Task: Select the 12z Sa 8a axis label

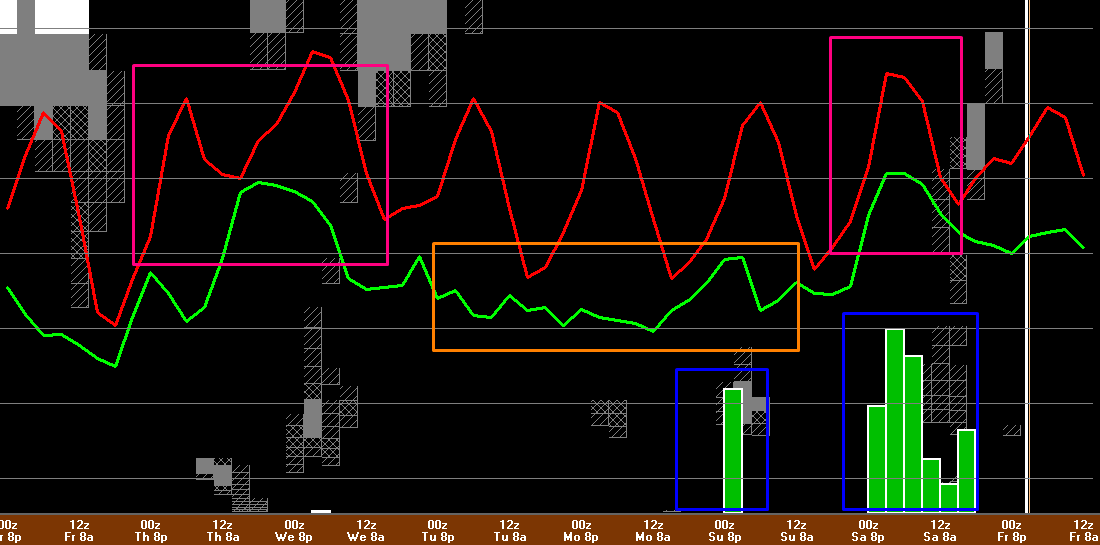Action: tap(940, 530)
